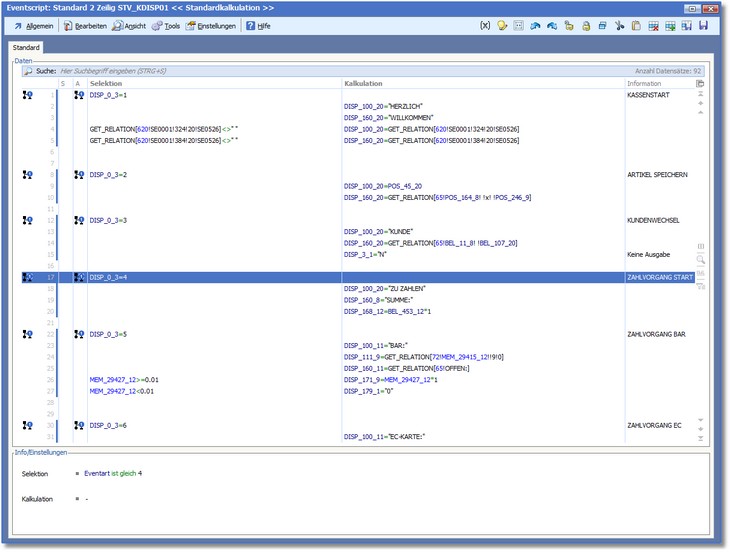Click the Selektion column header

pyautogui.click(x=108, y=83)
